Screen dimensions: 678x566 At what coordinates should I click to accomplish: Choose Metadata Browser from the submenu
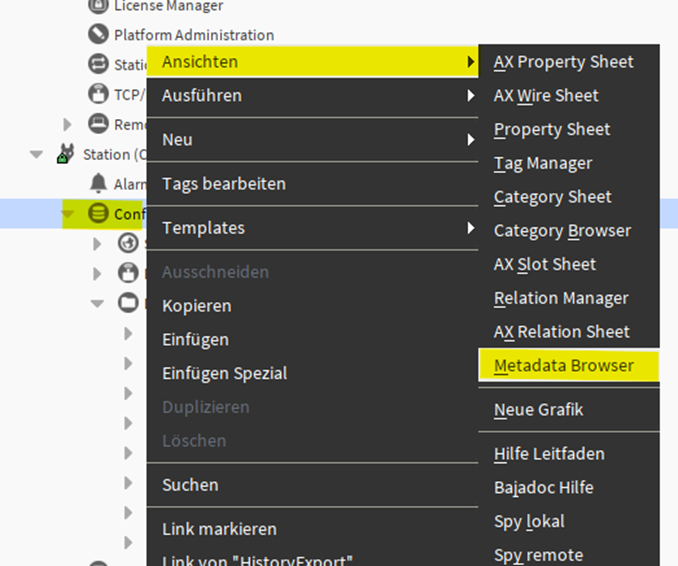point(564,366)
